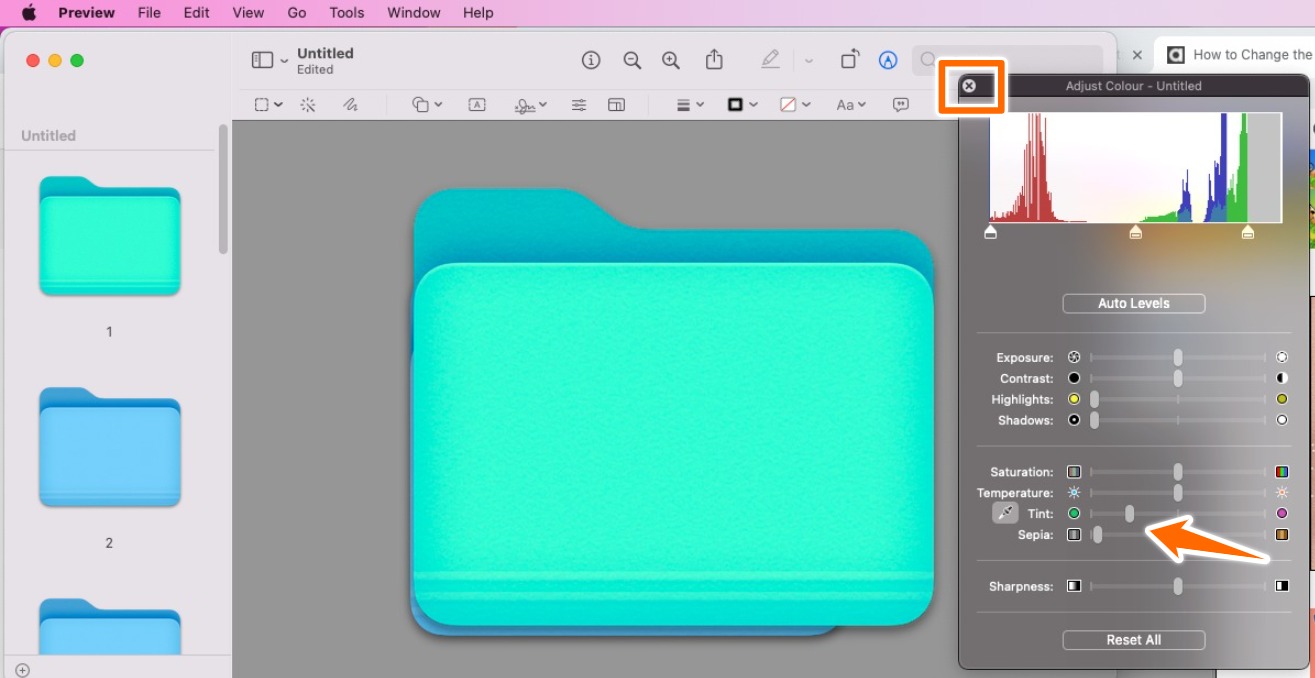1315x678 pixels.
Task: Click the Reset All button
Action: pyautogui.click(x=1134, y=640)
